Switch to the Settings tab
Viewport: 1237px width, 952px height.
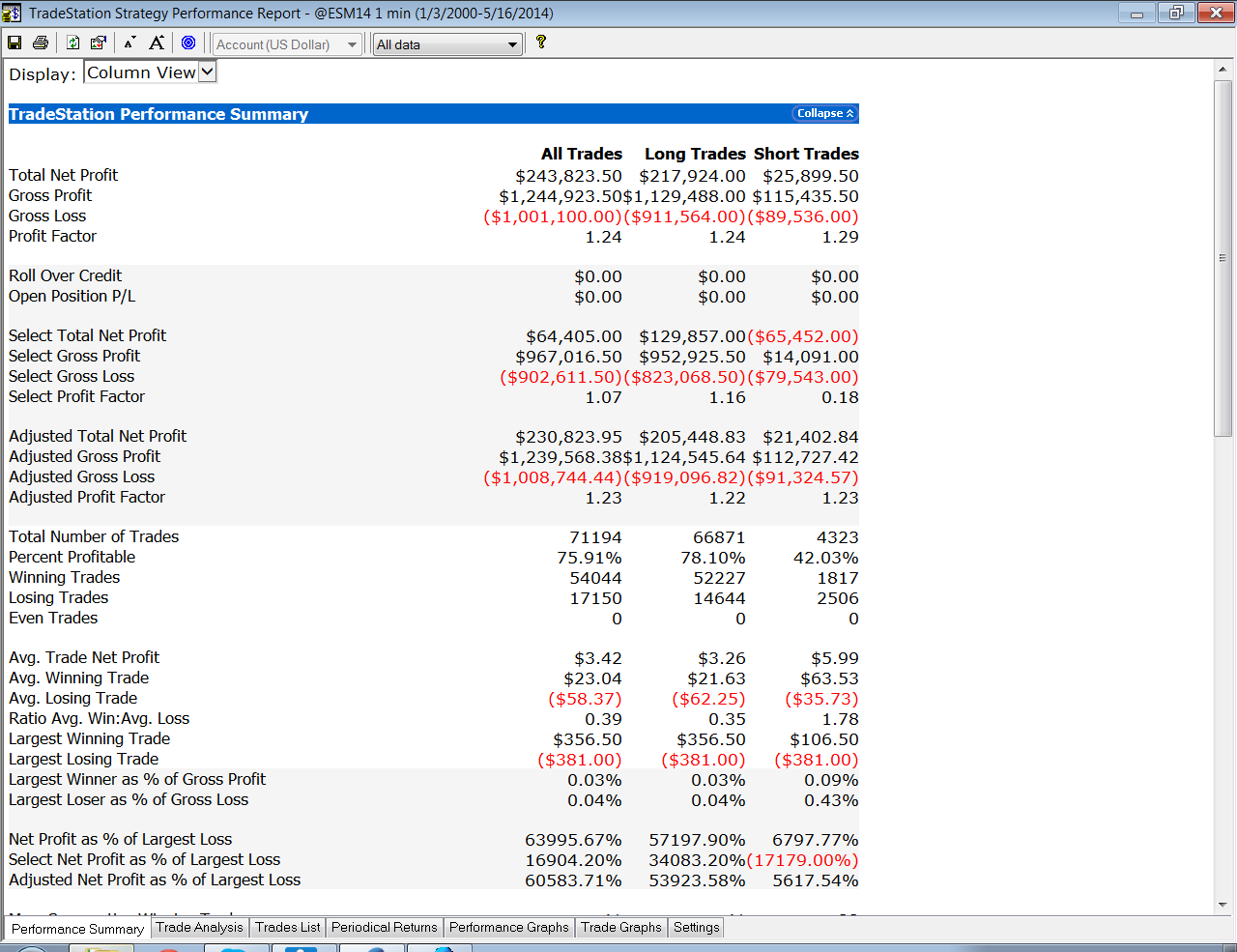pyautogui.click(x=697, y=927)
